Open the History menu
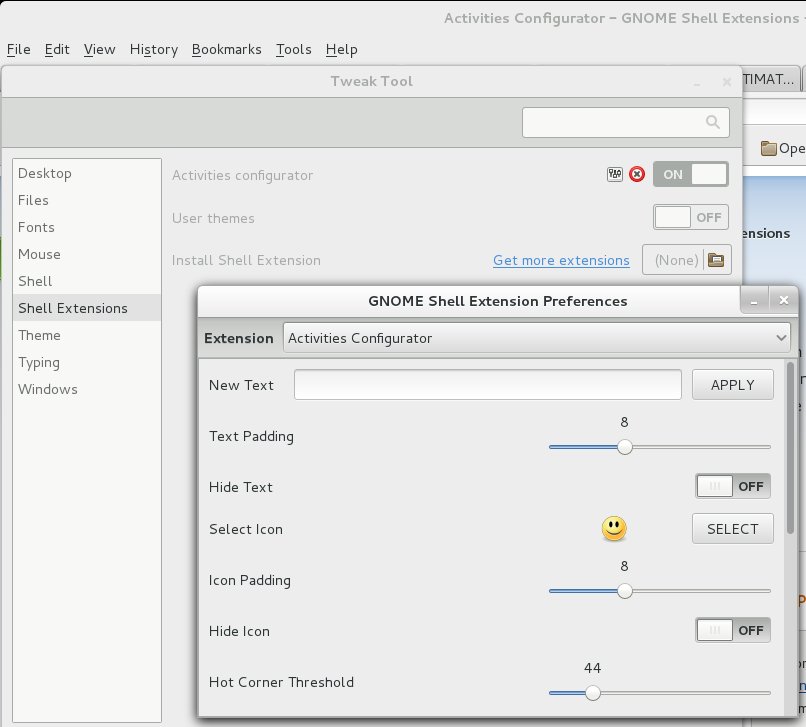Screen dimensions: 806x727 point(153,49)
